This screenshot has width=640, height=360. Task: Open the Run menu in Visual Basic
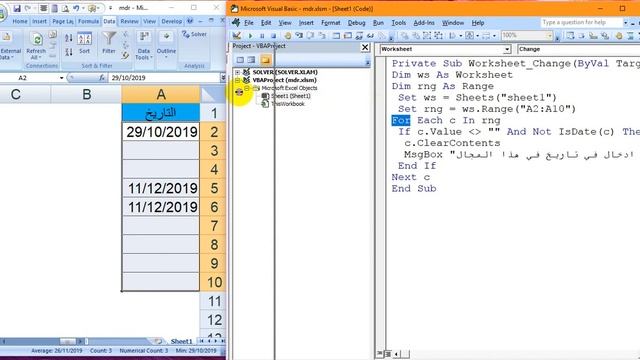(x=378, y=23)
